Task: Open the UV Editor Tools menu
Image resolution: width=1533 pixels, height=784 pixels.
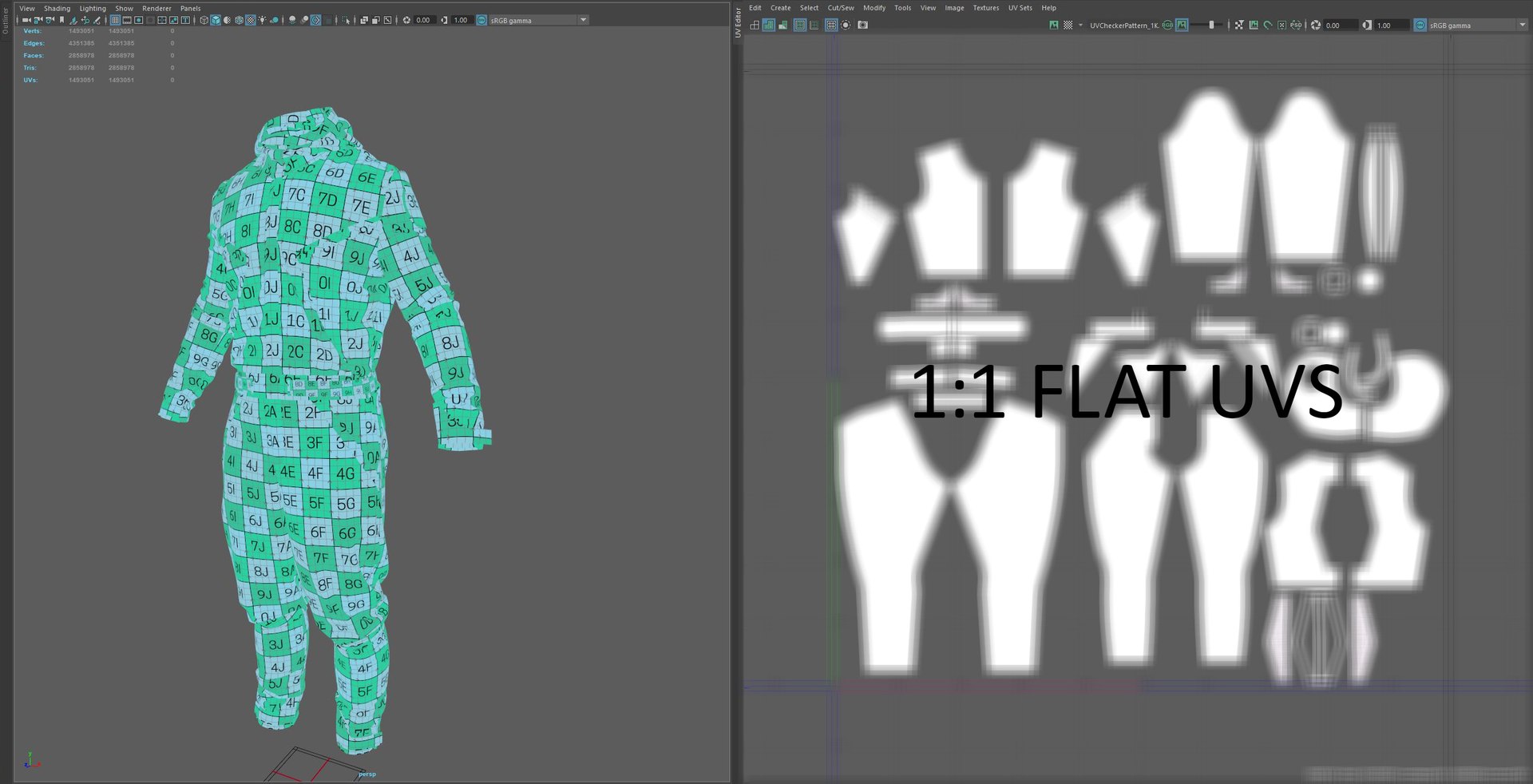Action: (x=902, y=8)
